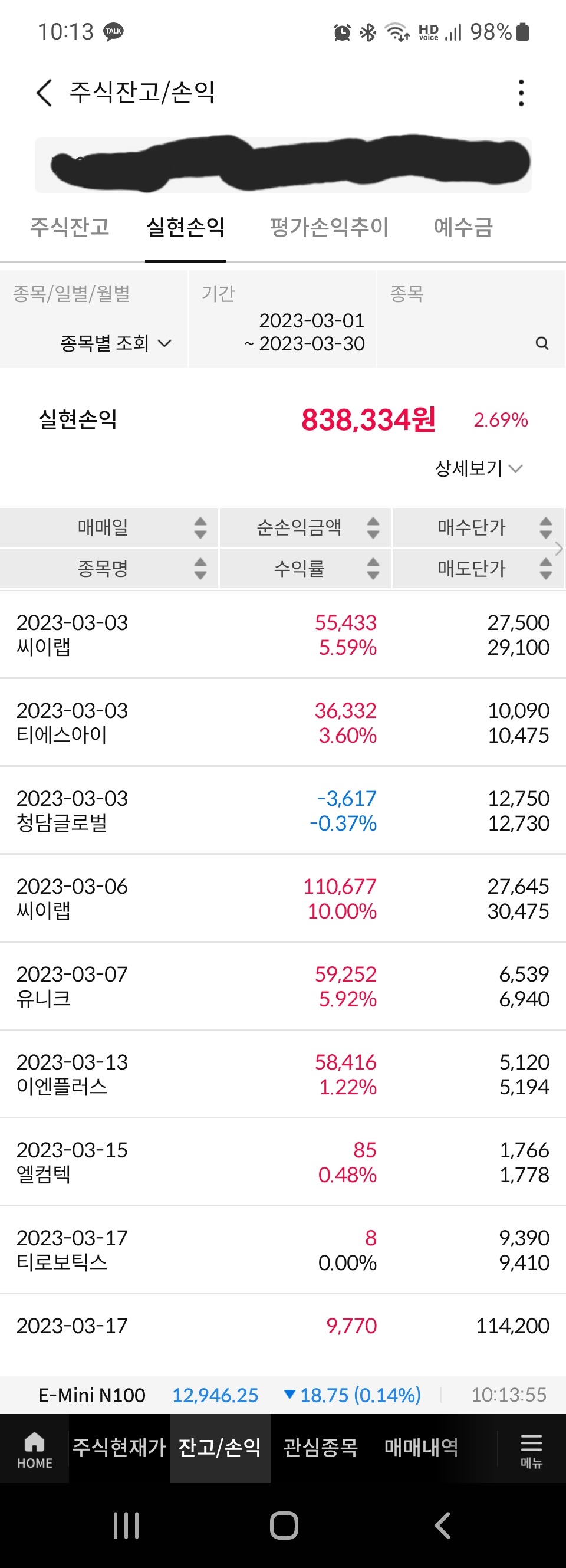Show more columns with right chevron
The image size is (566, 1568).
pos(560,549)
